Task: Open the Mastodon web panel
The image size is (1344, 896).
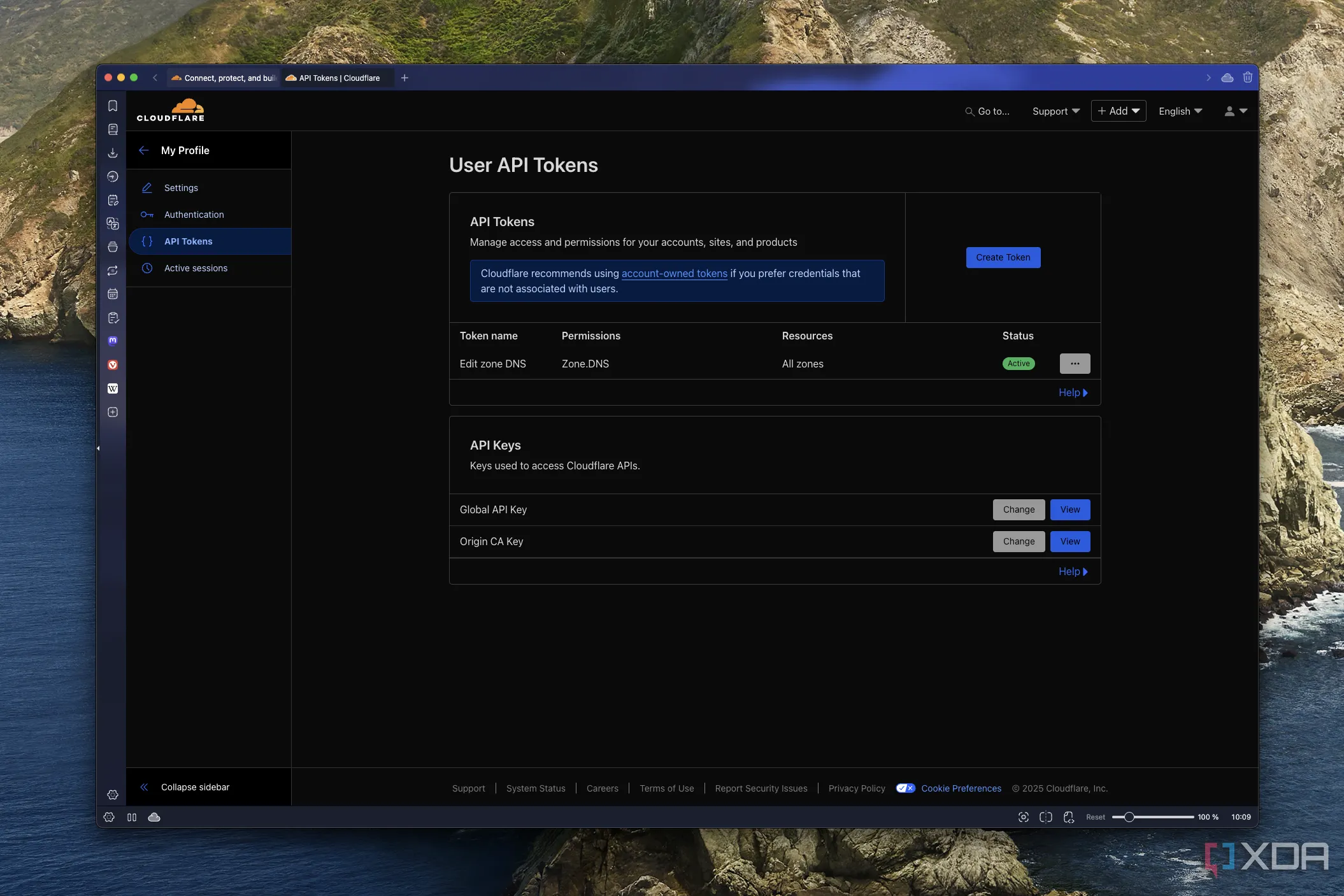Action: 113,341
